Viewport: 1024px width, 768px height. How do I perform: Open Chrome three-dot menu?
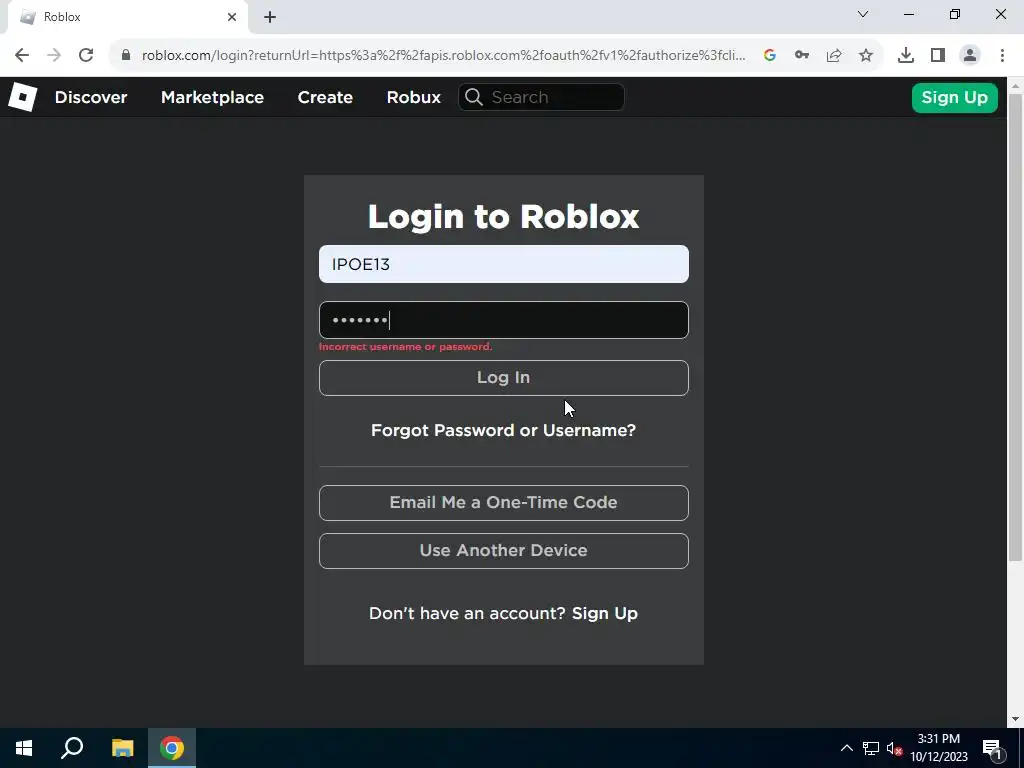coord(1002,56)
